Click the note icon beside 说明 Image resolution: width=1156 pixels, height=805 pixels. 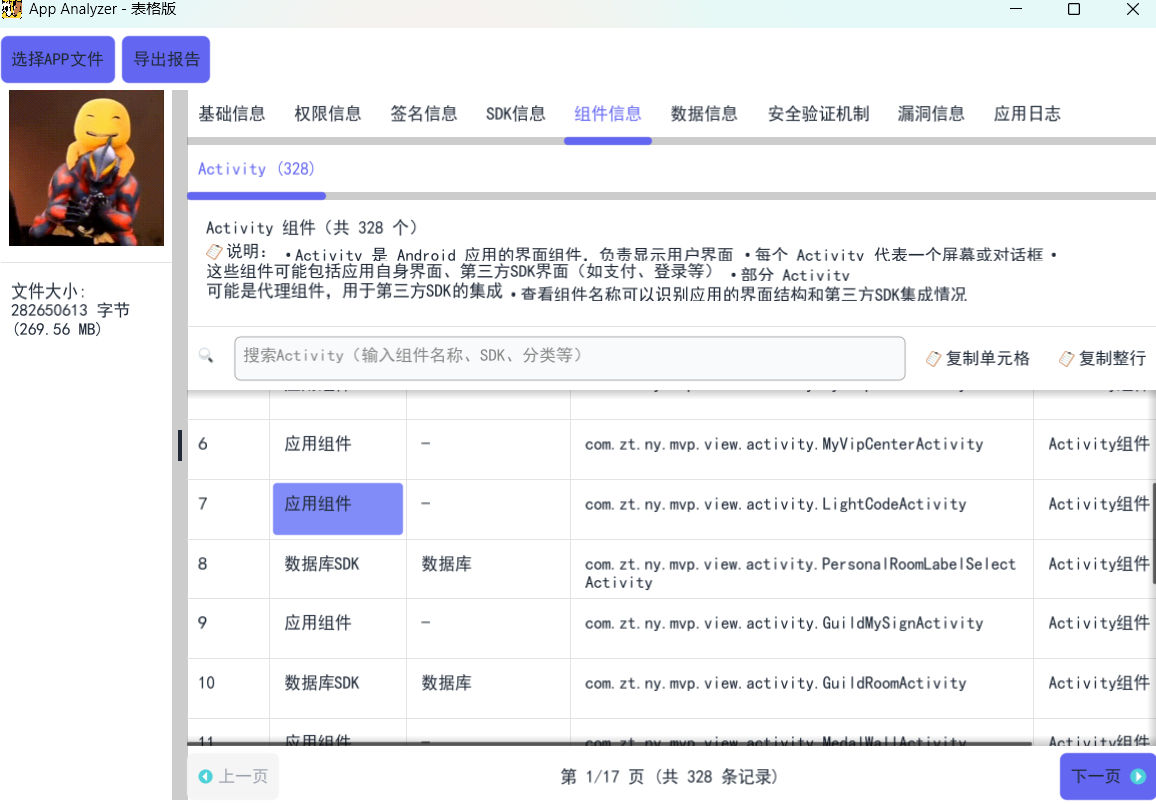pyautogui.click(x=214, y=252)
